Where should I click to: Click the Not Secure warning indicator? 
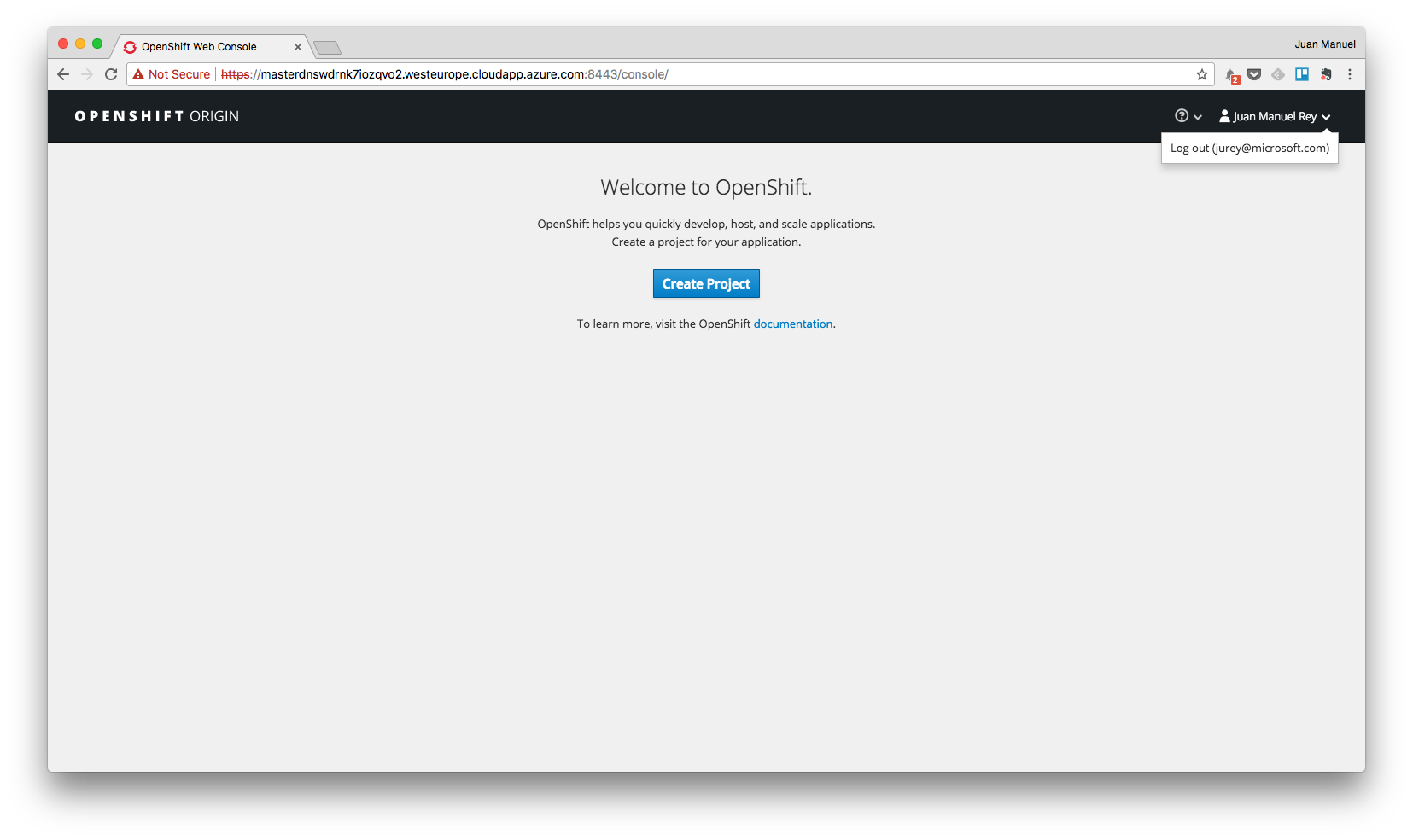[x=172, y=74]
